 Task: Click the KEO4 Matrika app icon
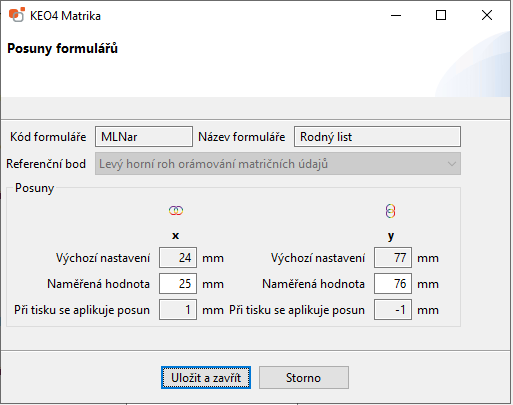pyautogui.click(x=17, y=15)
